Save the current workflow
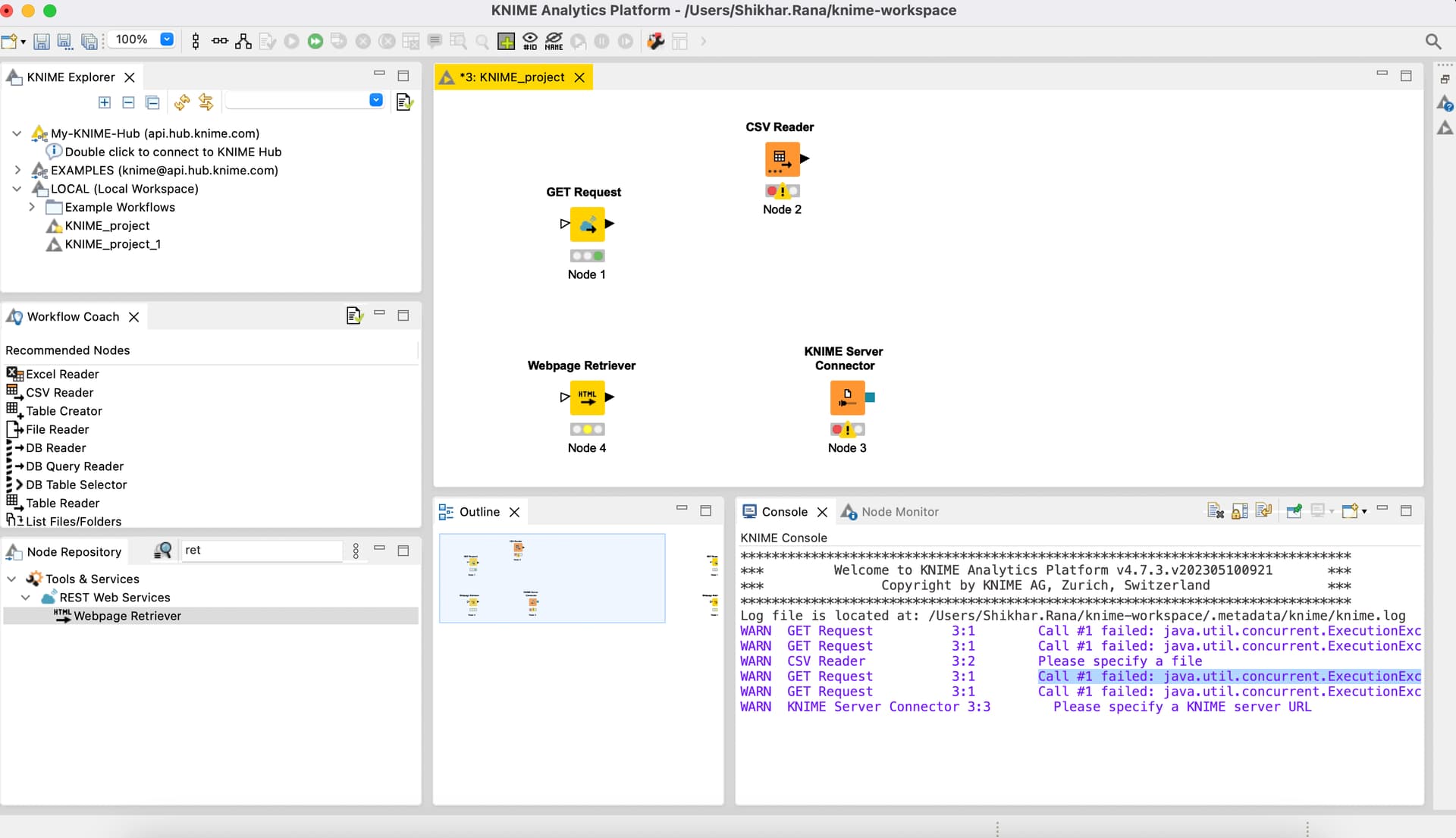The image size is (1456, 838). (42, 41)
